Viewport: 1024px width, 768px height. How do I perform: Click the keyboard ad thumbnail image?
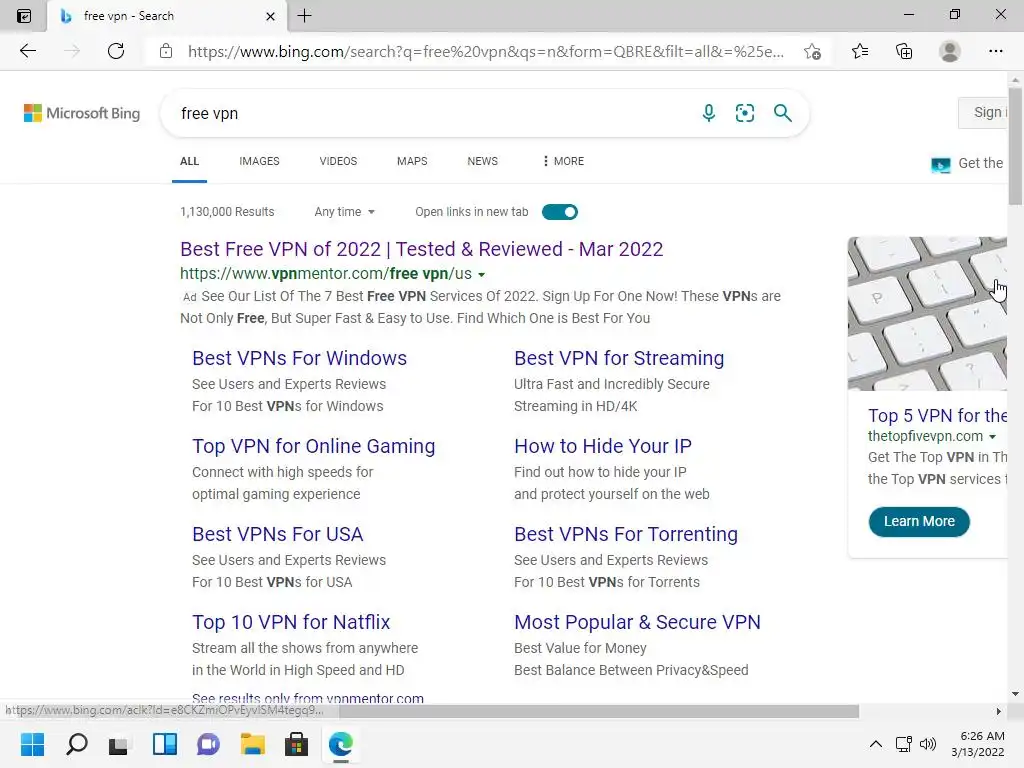click(x=927, y=313)
